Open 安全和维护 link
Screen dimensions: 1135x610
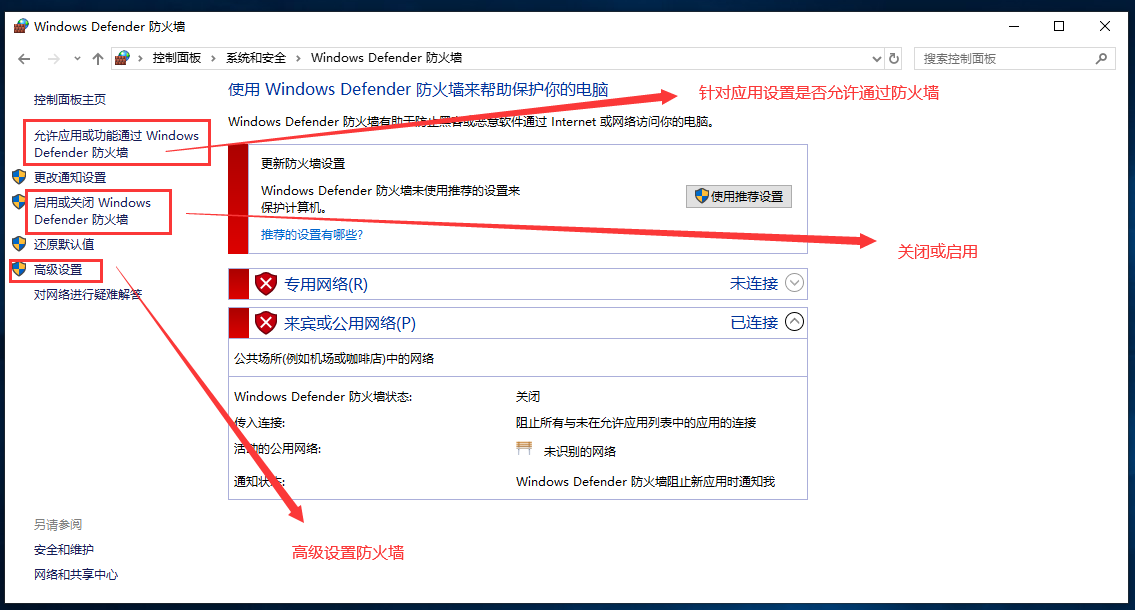click(x=64, y=550)
